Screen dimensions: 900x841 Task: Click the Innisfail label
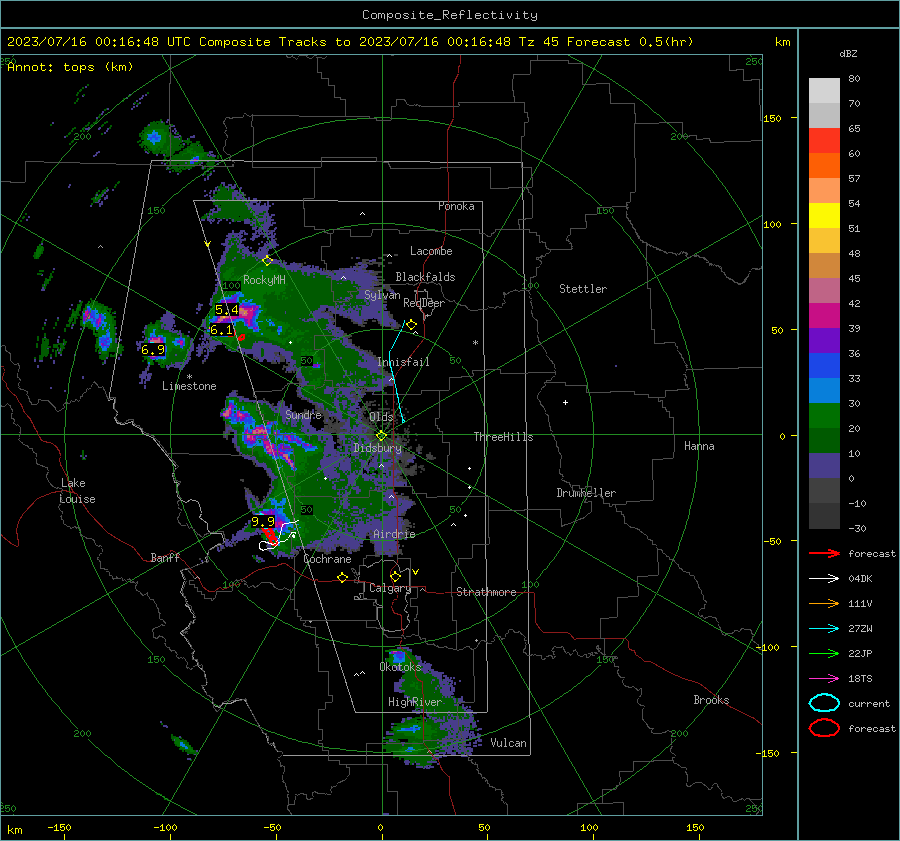point(403,362)
